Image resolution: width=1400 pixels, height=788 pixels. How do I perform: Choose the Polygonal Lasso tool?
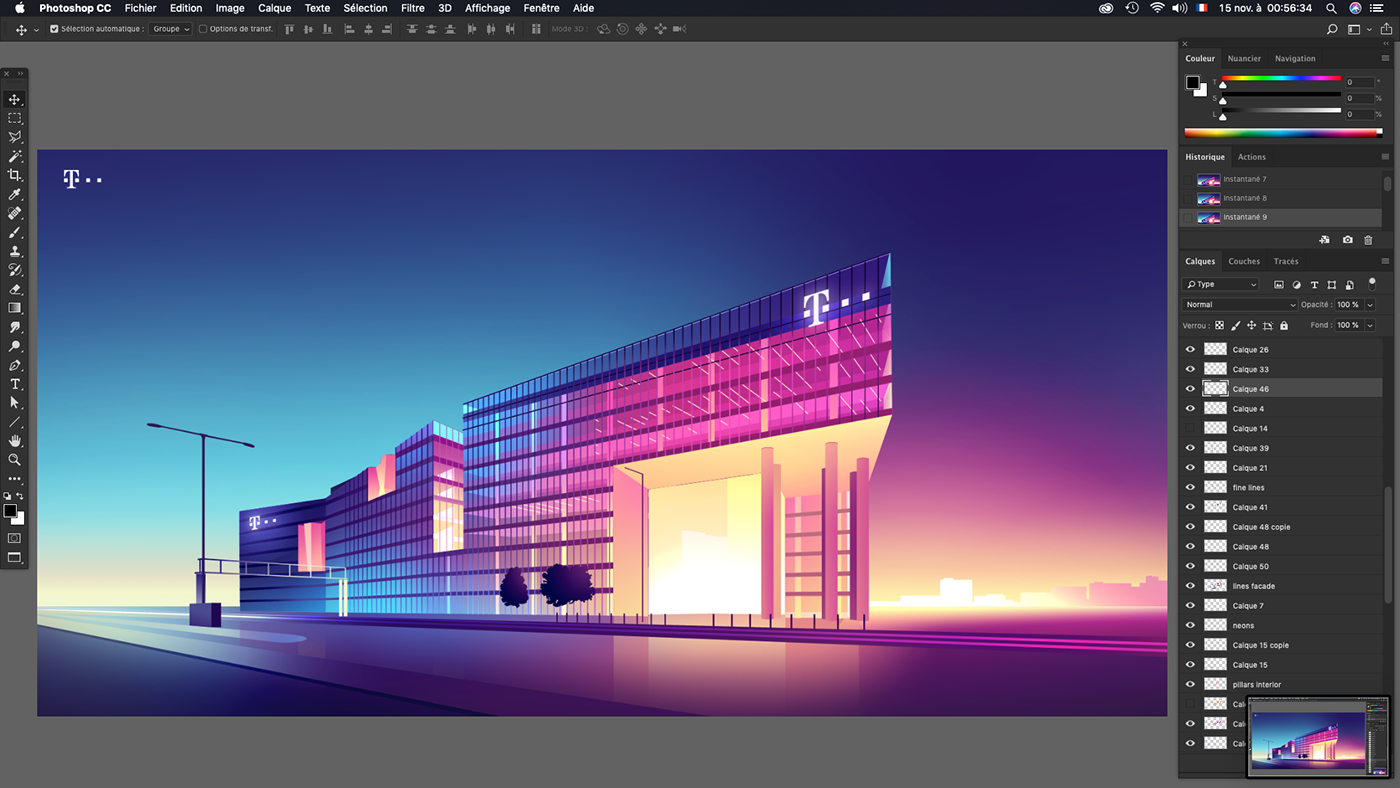pos(15,138)
